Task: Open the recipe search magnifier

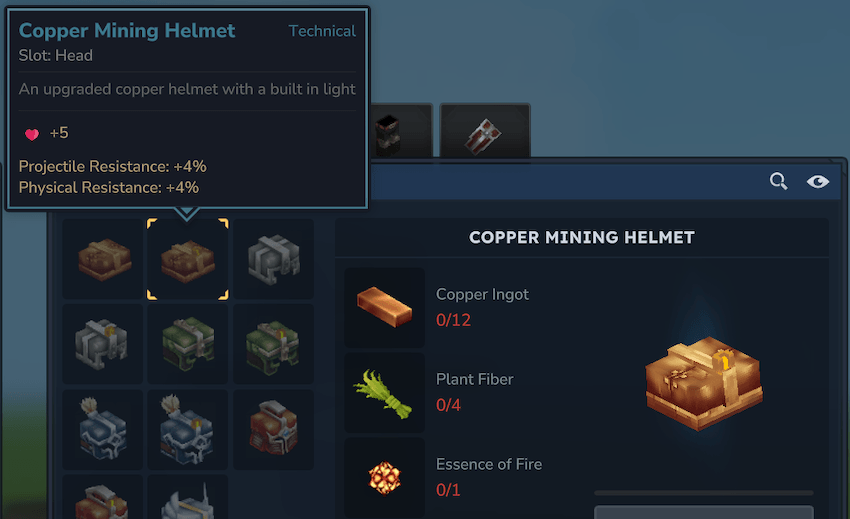Action: pos(778,181)
